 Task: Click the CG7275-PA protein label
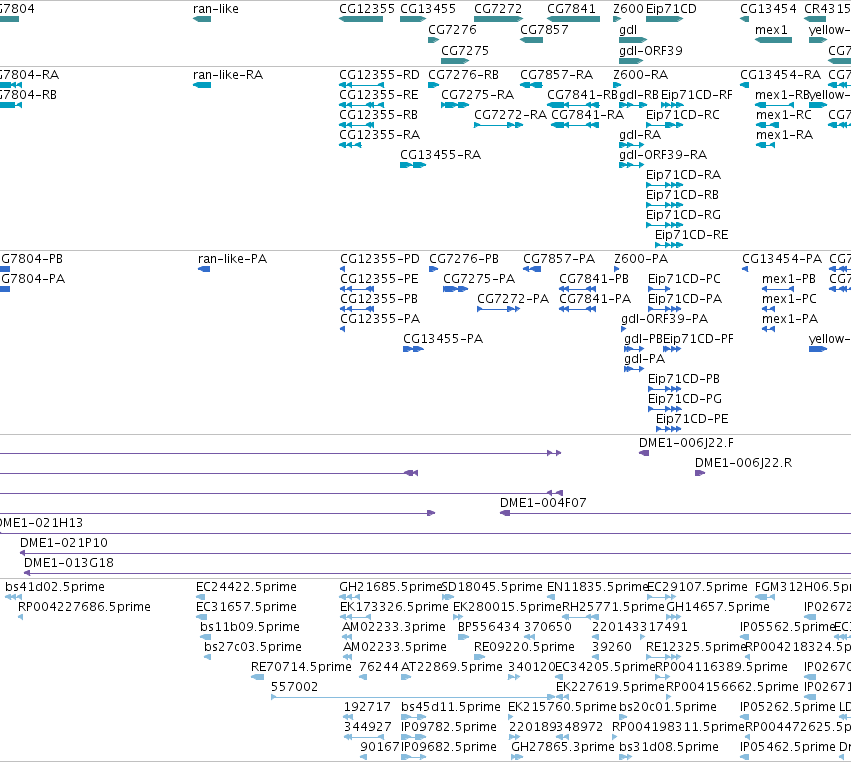(x=479, y=279)
